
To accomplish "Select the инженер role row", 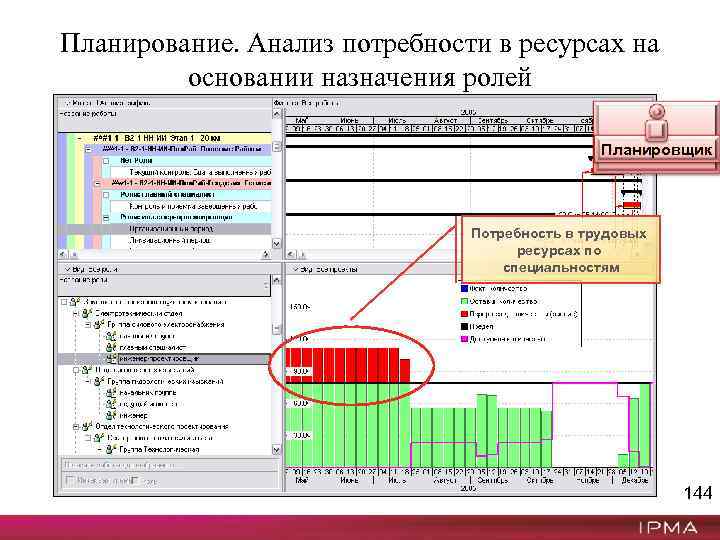I will [133, 416].
